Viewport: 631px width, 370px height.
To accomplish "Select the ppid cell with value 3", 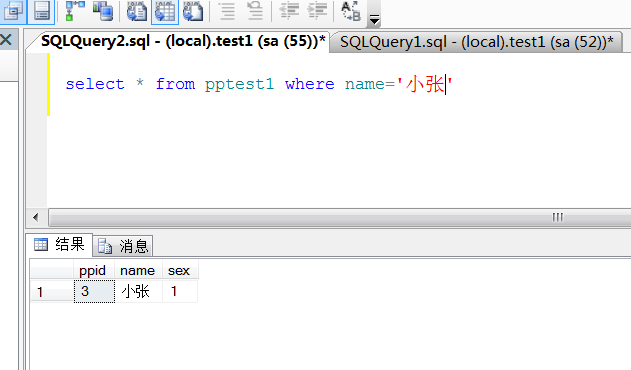I will 94,291.
